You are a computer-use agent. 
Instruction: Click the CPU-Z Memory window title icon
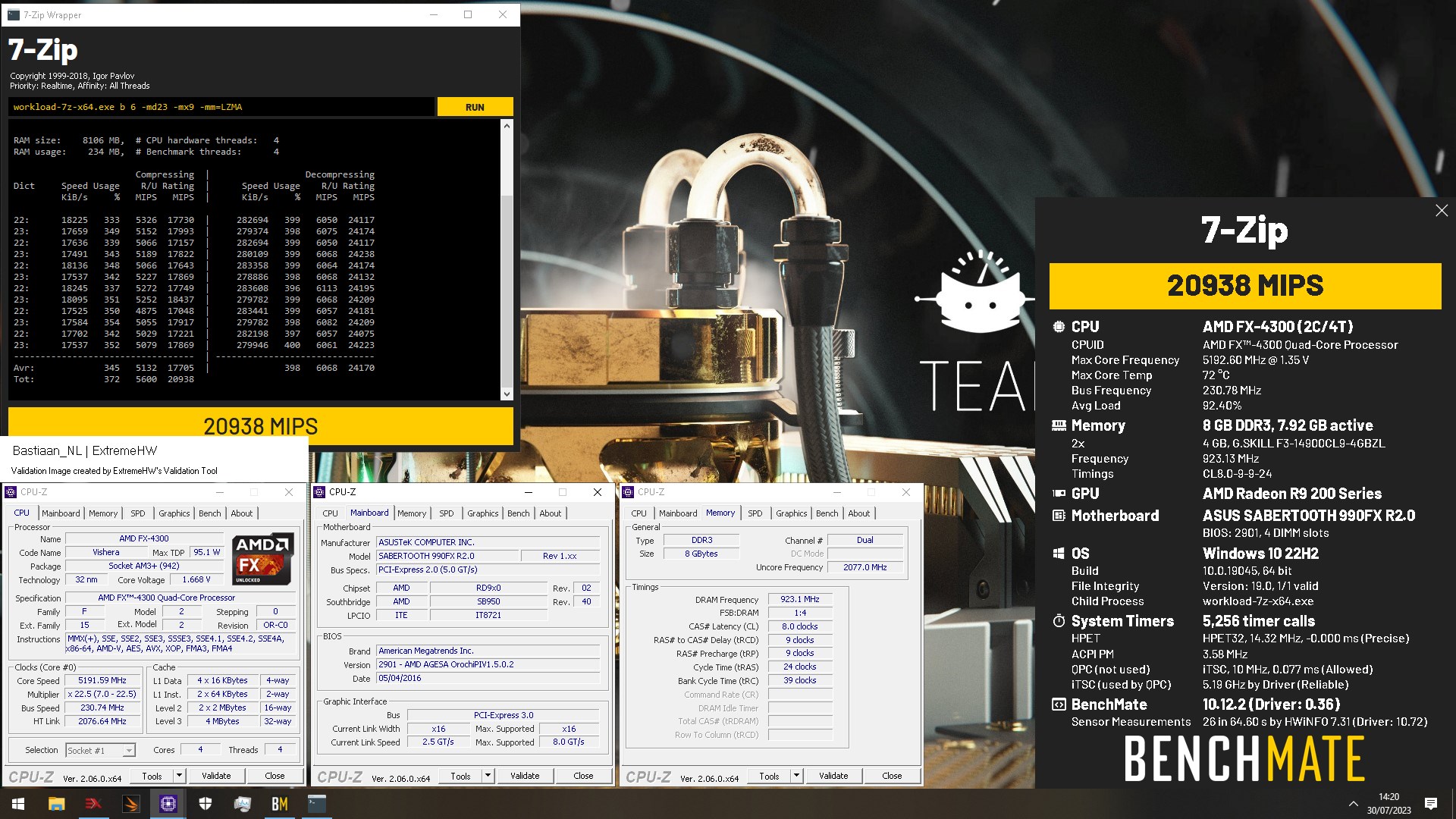[628, 492]
